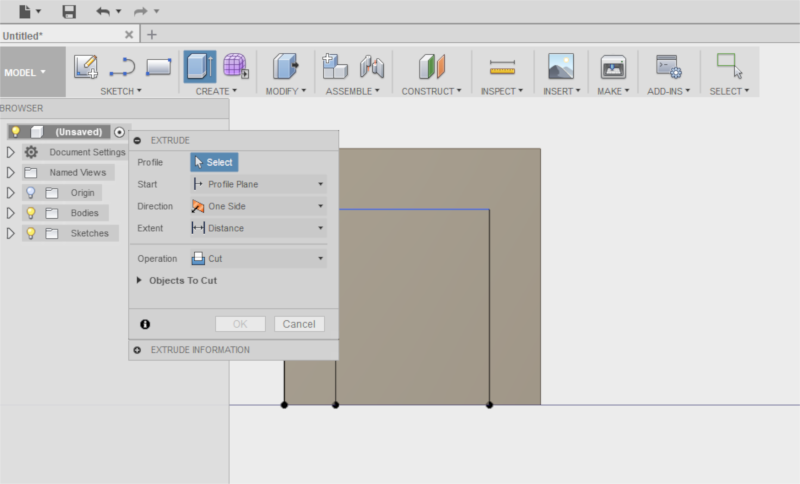Open the CREATE menu

click(216, 91)
